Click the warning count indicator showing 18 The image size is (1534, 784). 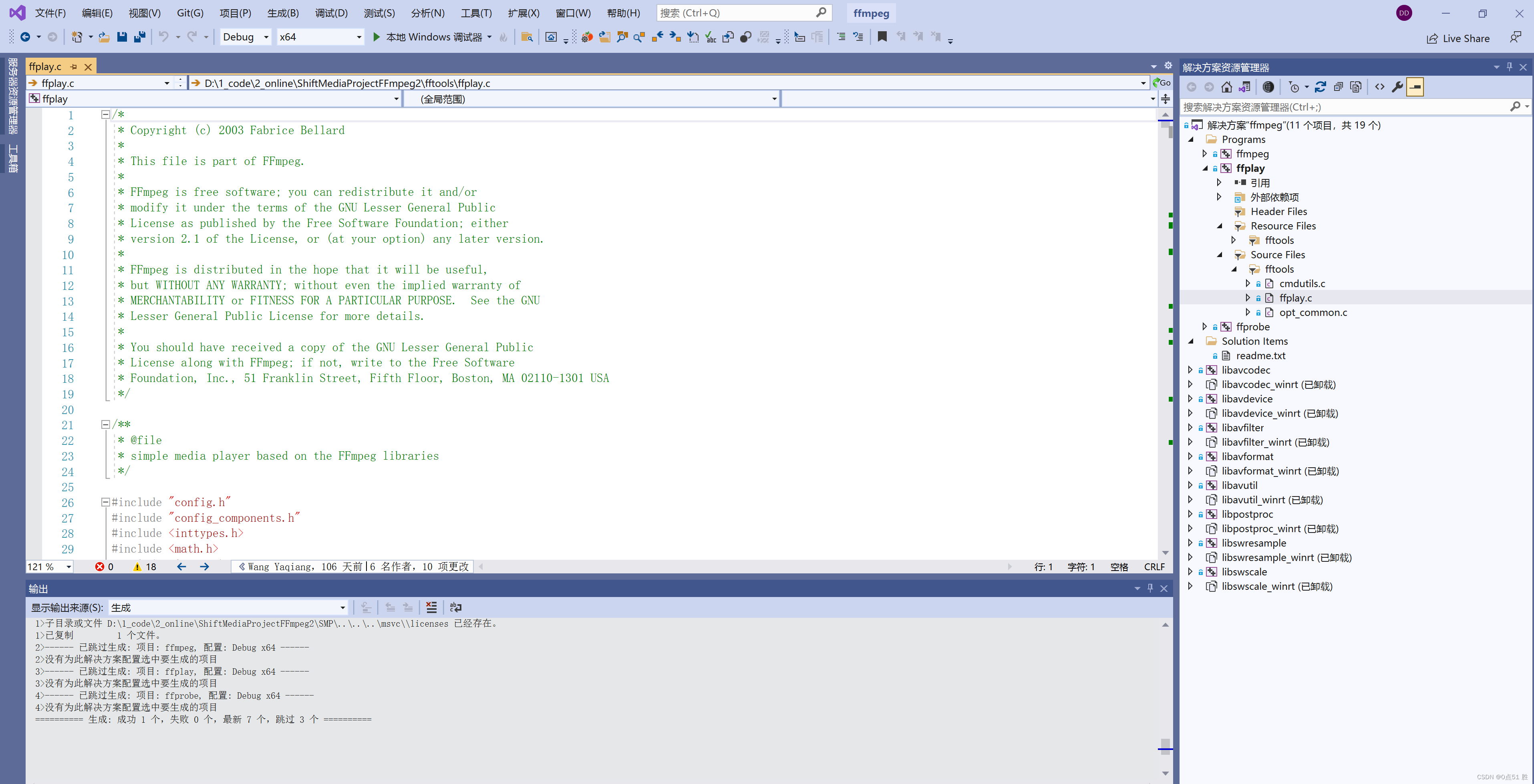click(x=145, y=567)
